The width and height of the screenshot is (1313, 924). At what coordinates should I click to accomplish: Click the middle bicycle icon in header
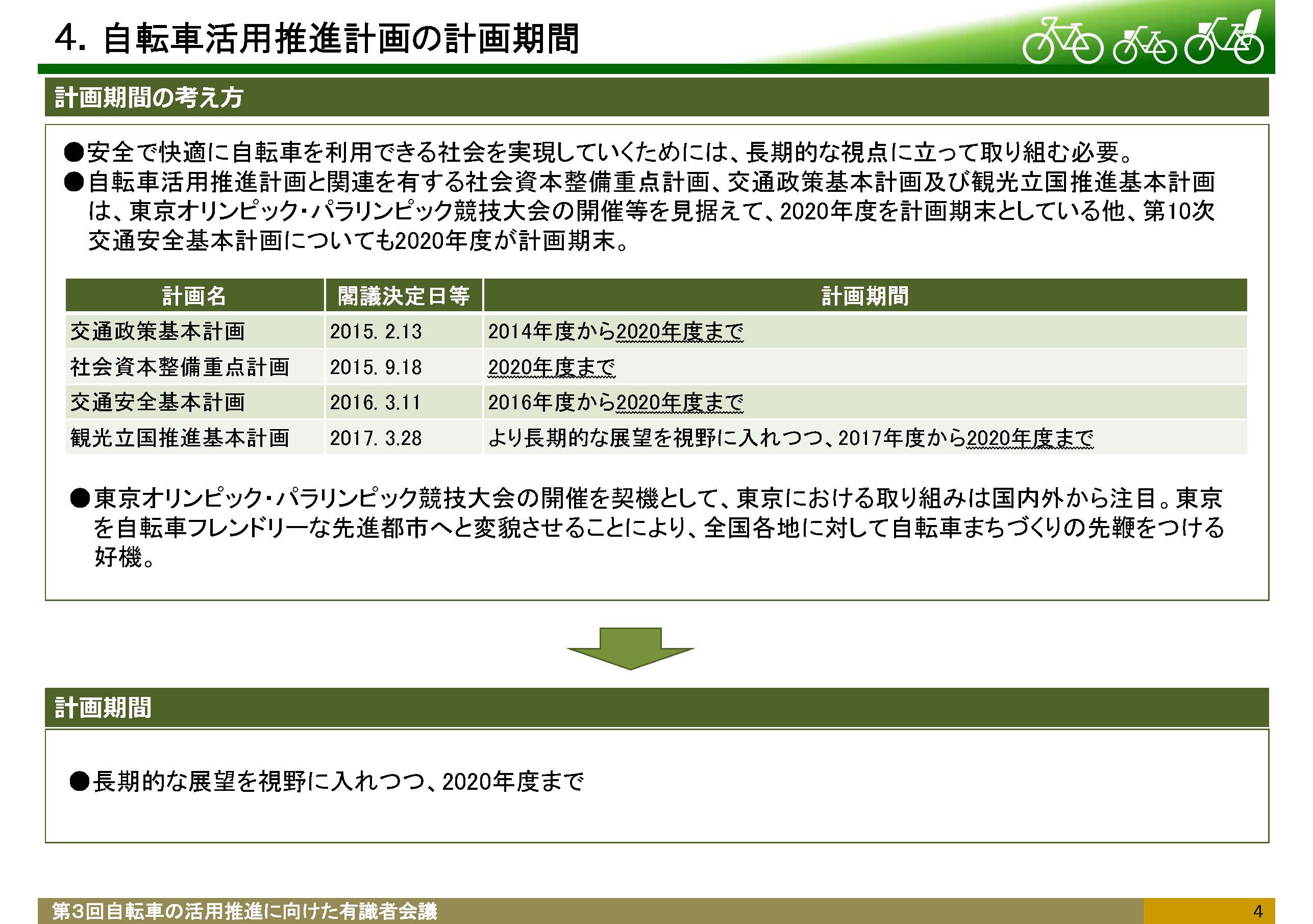click(1144, 45)
